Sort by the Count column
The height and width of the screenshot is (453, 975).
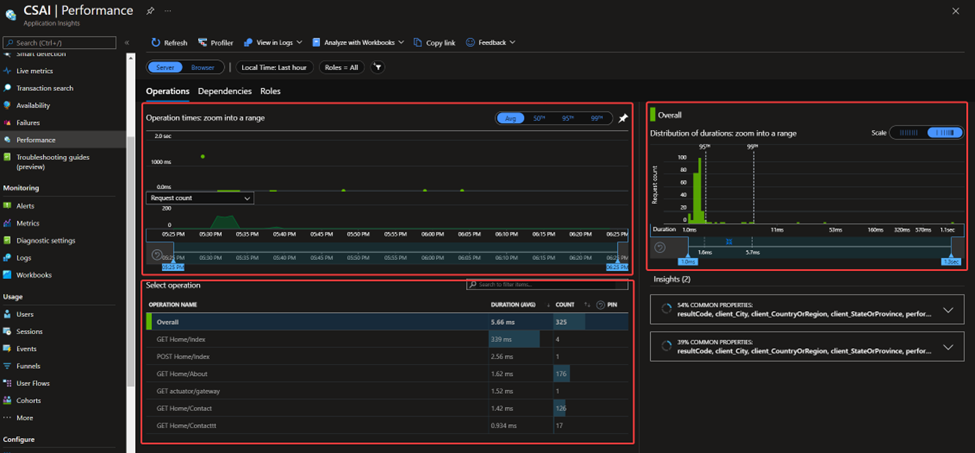pyautogui.click(x=564, y=305)
